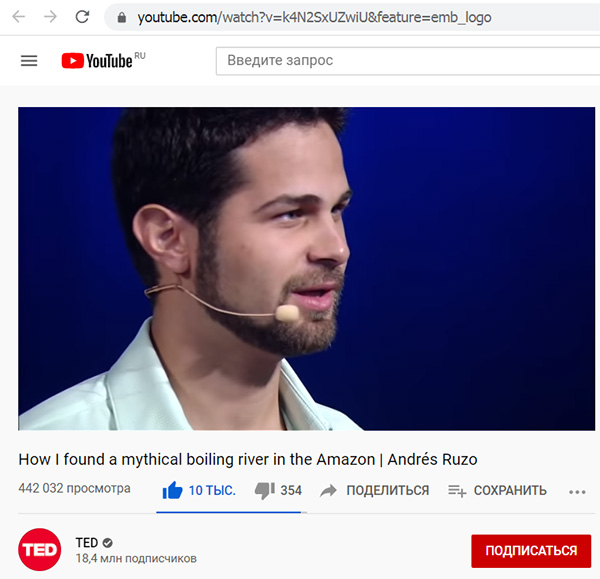Viewport: 600px width, 579px height.
Task: Click the like-dislike ratio bar
Action: (x=232, y=512)
